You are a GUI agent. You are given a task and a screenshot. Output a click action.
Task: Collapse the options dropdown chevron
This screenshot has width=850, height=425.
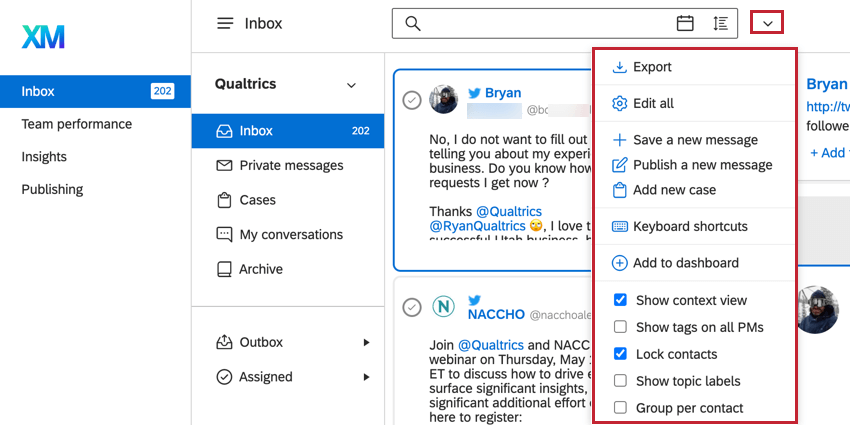point(767,23)
